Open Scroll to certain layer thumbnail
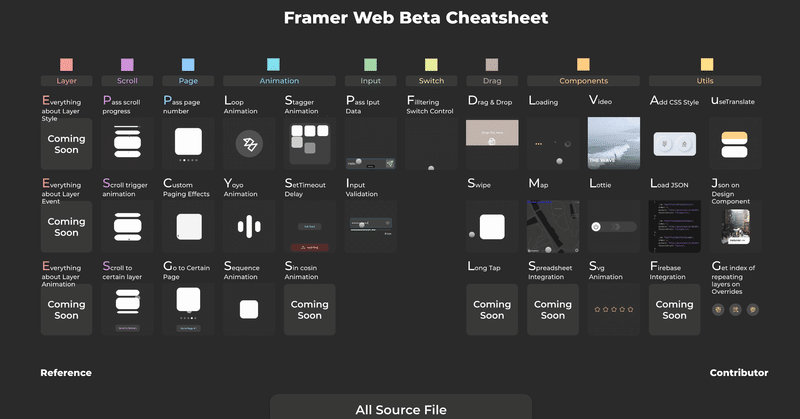This screenshot has height=419, width=800. coord(127,309)
